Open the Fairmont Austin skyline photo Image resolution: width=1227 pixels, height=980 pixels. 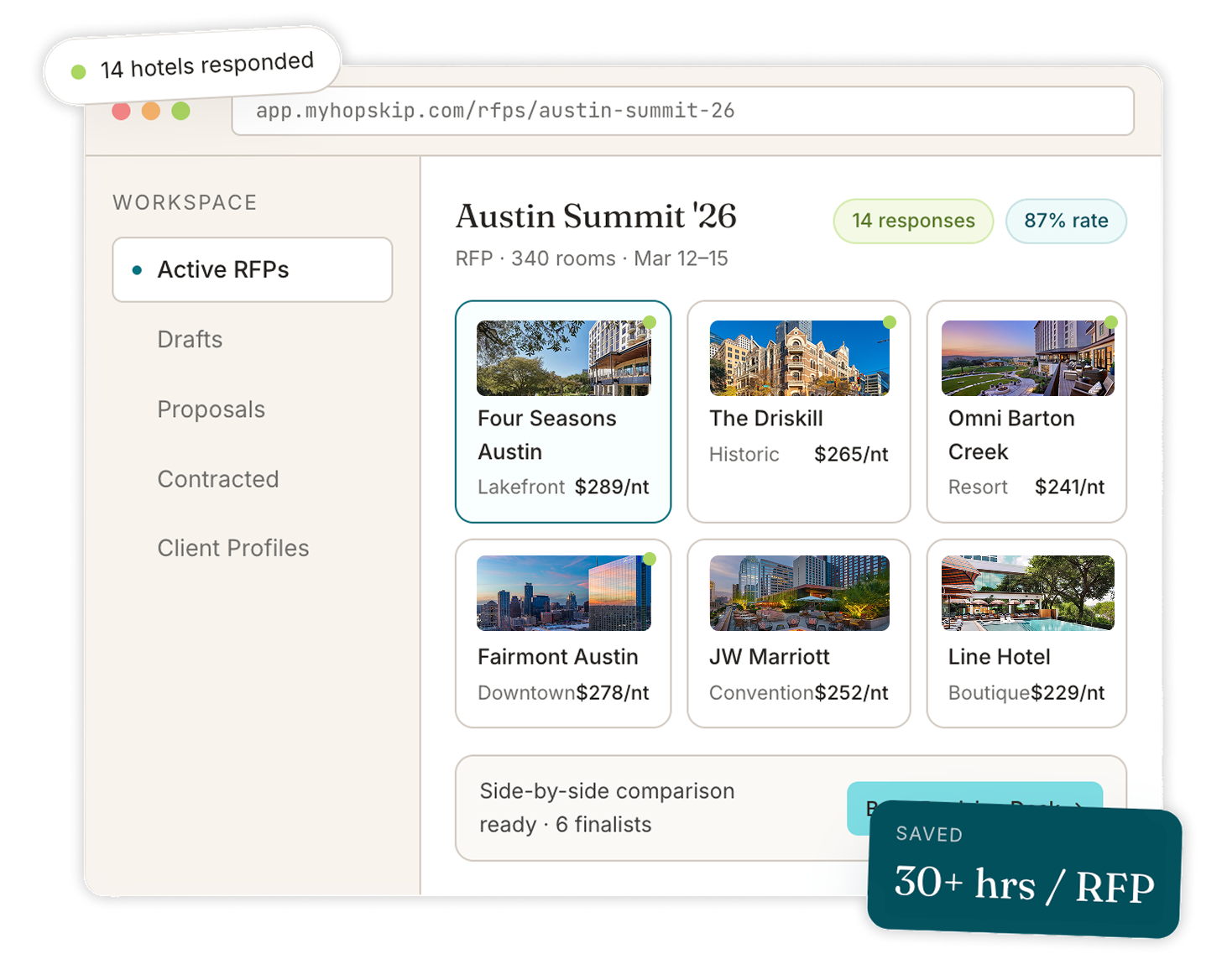pyautogui.click(x=563, y=593)
